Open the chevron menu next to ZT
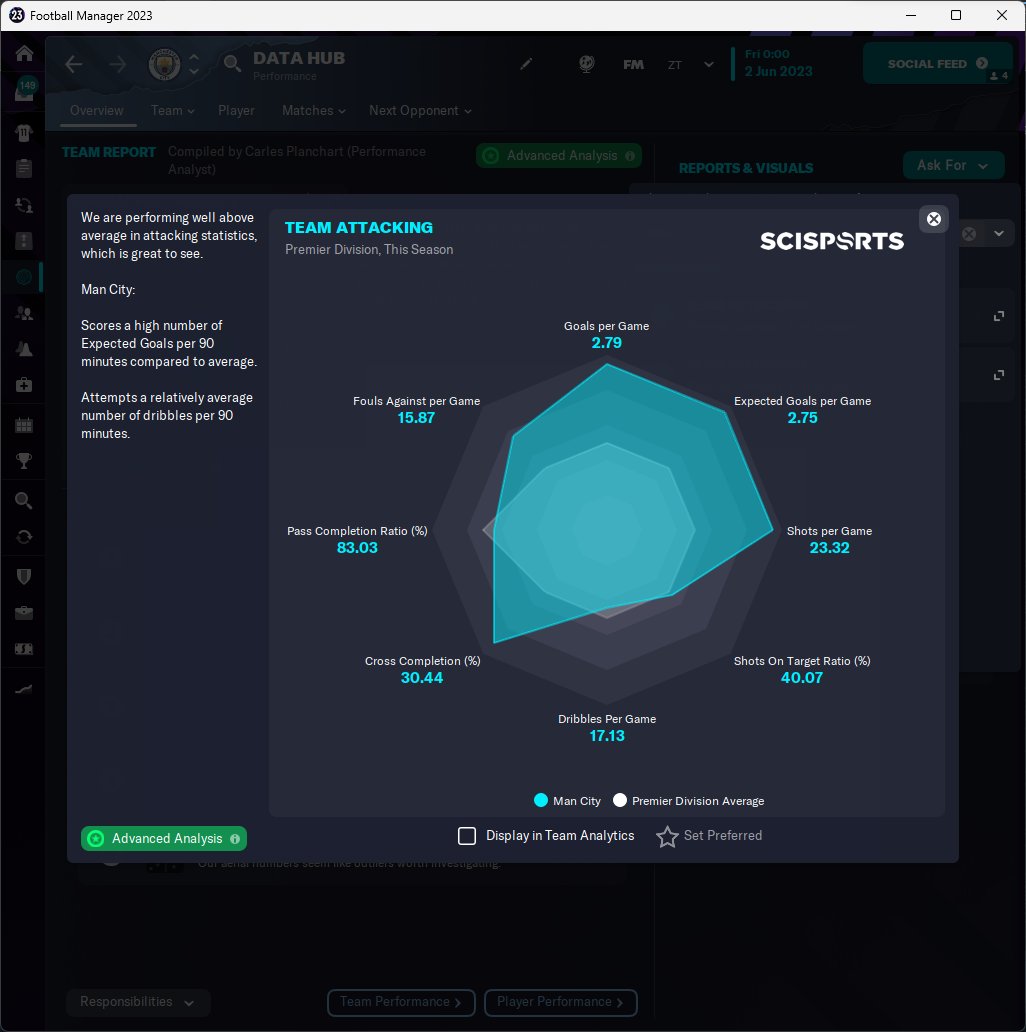Viewport: 1026px width, 1032px height. coord(709,64)
